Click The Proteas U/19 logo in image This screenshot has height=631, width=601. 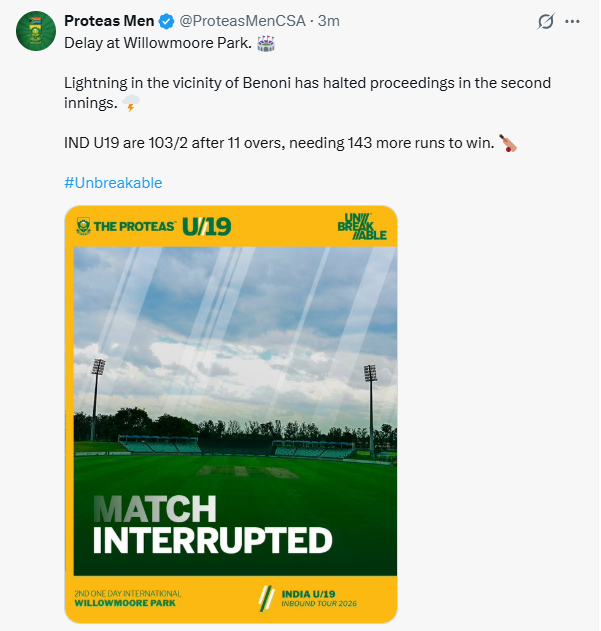pos(153,227)
